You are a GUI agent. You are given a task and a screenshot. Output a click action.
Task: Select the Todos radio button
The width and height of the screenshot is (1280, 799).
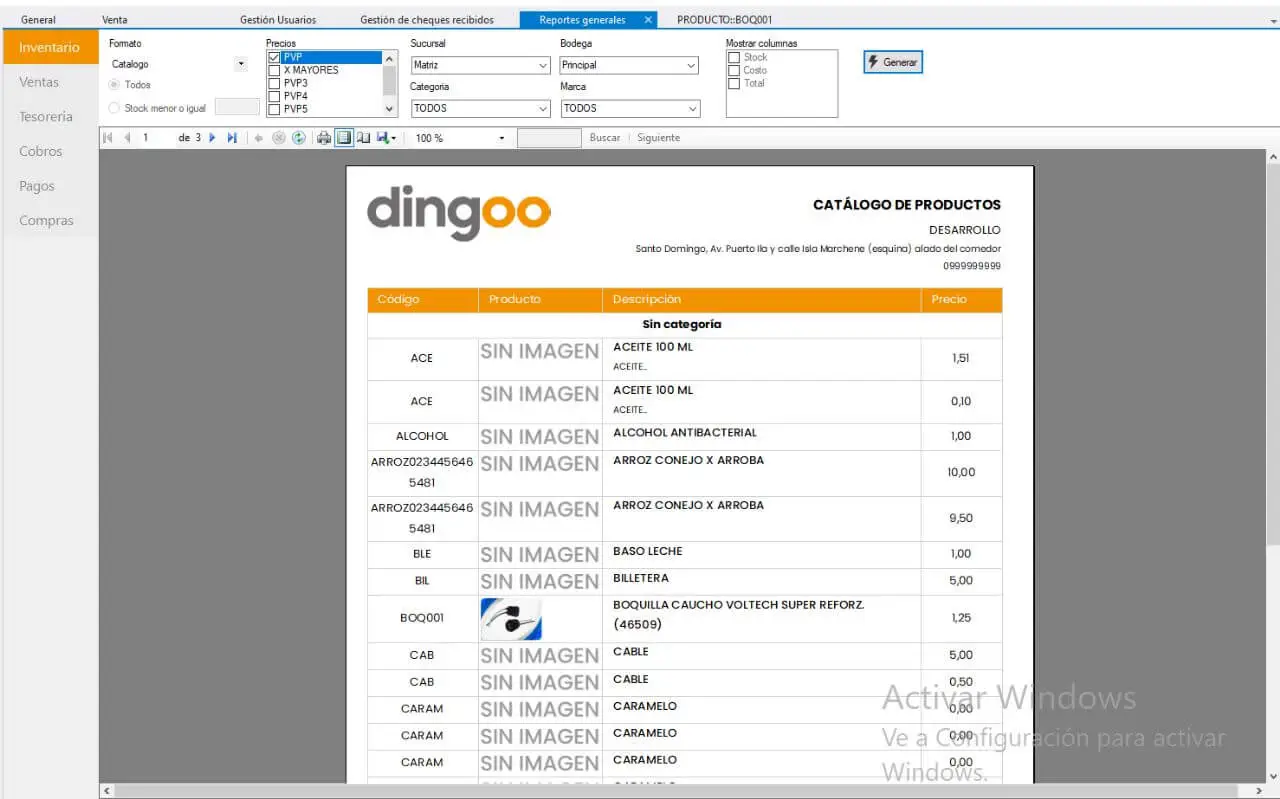[x=114, y=85]
